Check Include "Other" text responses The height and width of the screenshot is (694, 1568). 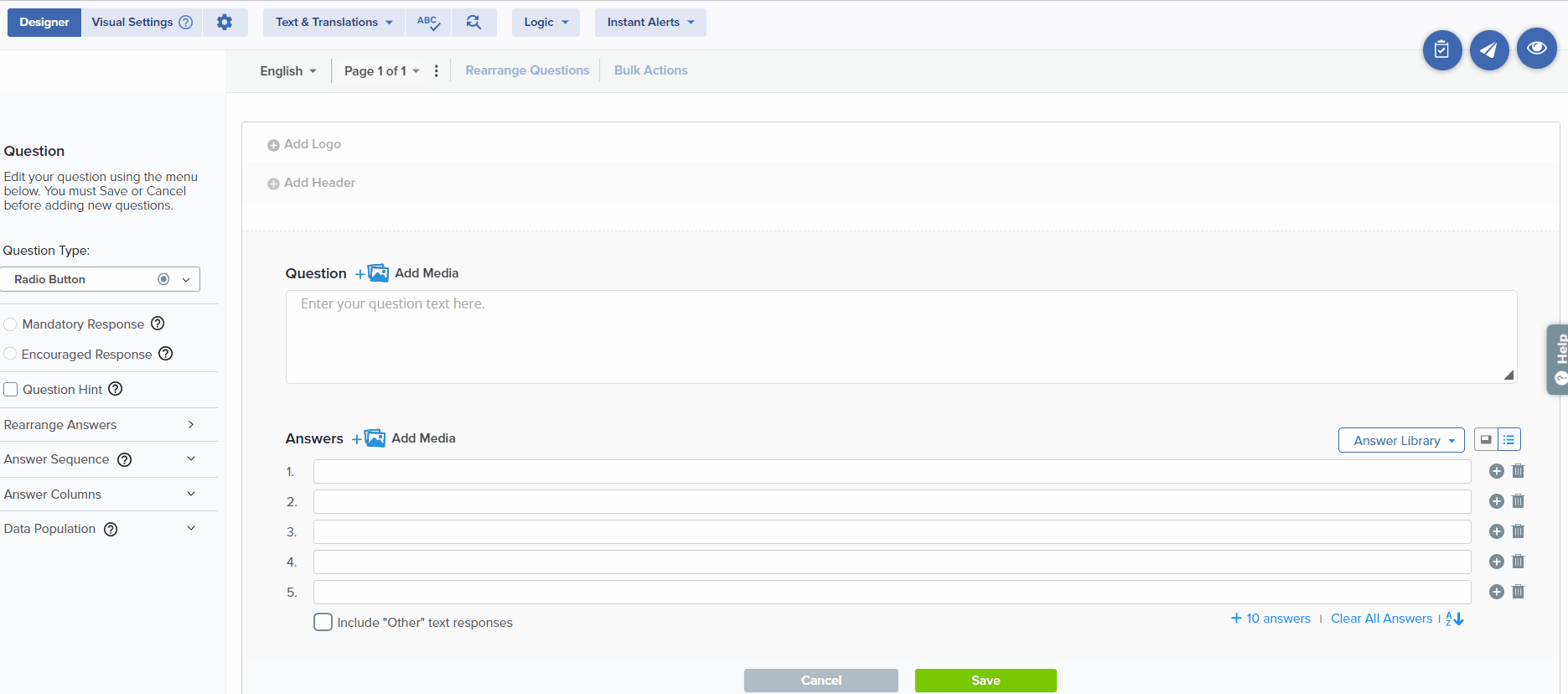pyautogui.click(x=323, y=622)
